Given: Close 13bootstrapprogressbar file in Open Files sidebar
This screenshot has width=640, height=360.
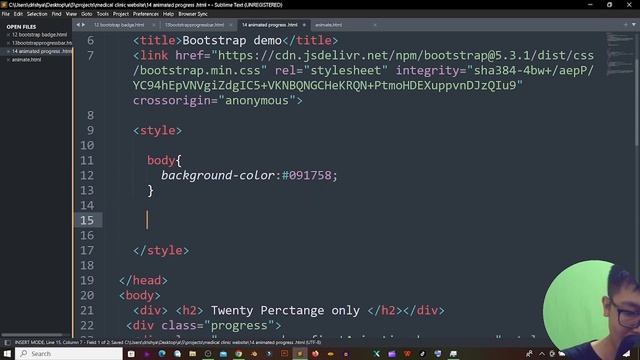Looking at the screenshot, I should [8, 43].
